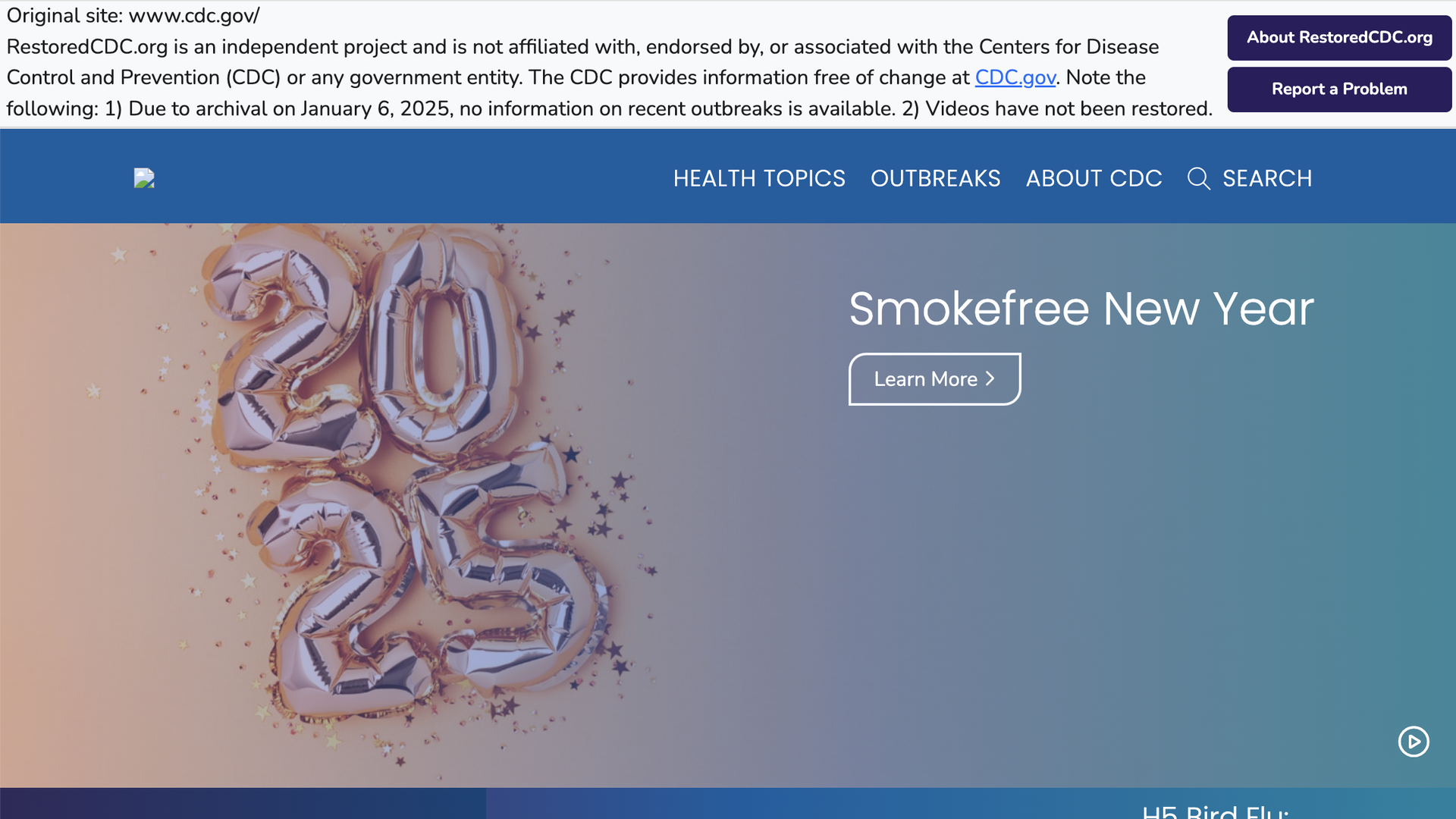1456x819 pixels.
Task: Open HEALTH TOPICS in the navigation bar
Action: [759, 179]
